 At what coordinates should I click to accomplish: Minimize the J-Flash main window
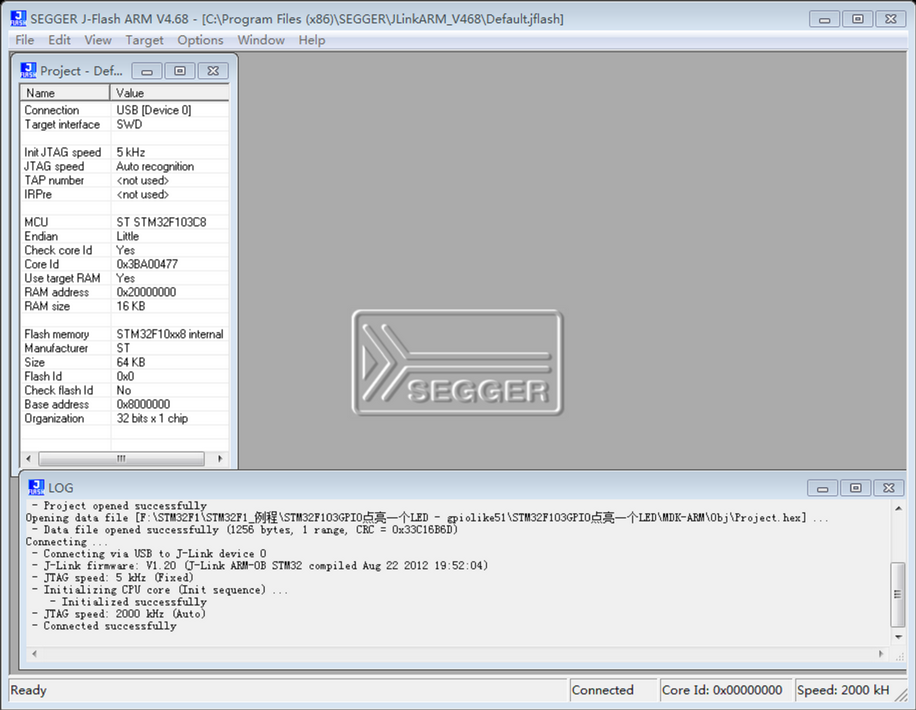[824, 19]
